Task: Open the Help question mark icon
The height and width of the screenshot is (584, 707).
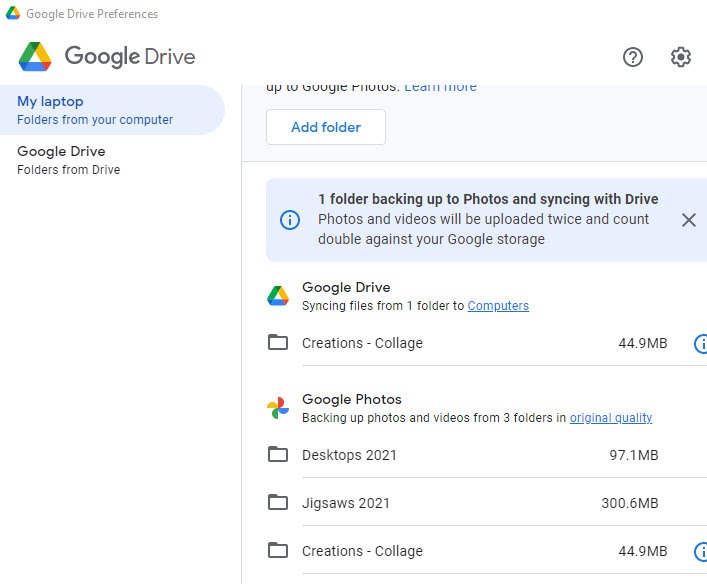Action: pos(632,57)
